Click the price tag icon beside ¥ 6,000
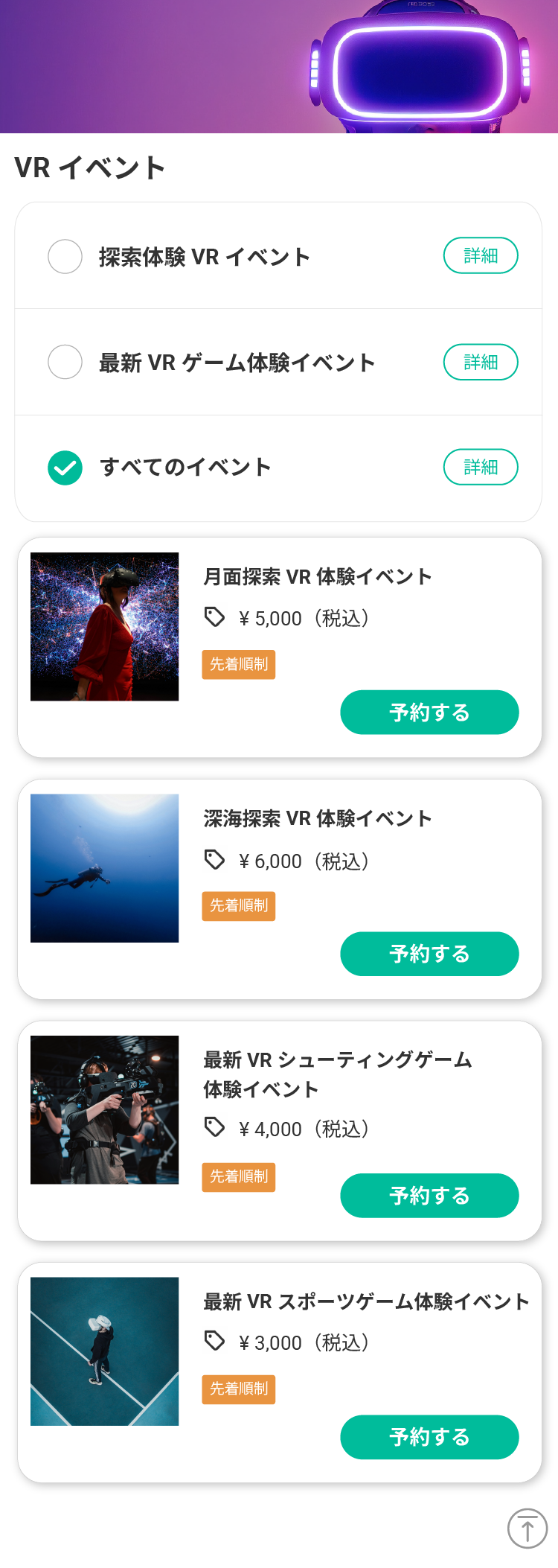 214,860
